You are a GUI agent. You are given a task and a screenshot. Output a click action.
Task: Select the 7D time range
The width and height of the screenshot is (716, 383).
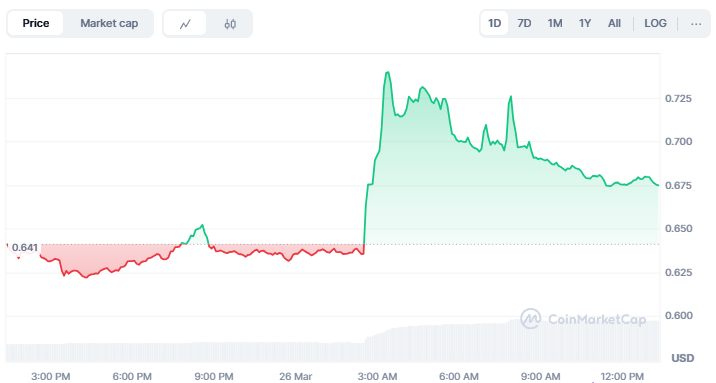[524, 23]
